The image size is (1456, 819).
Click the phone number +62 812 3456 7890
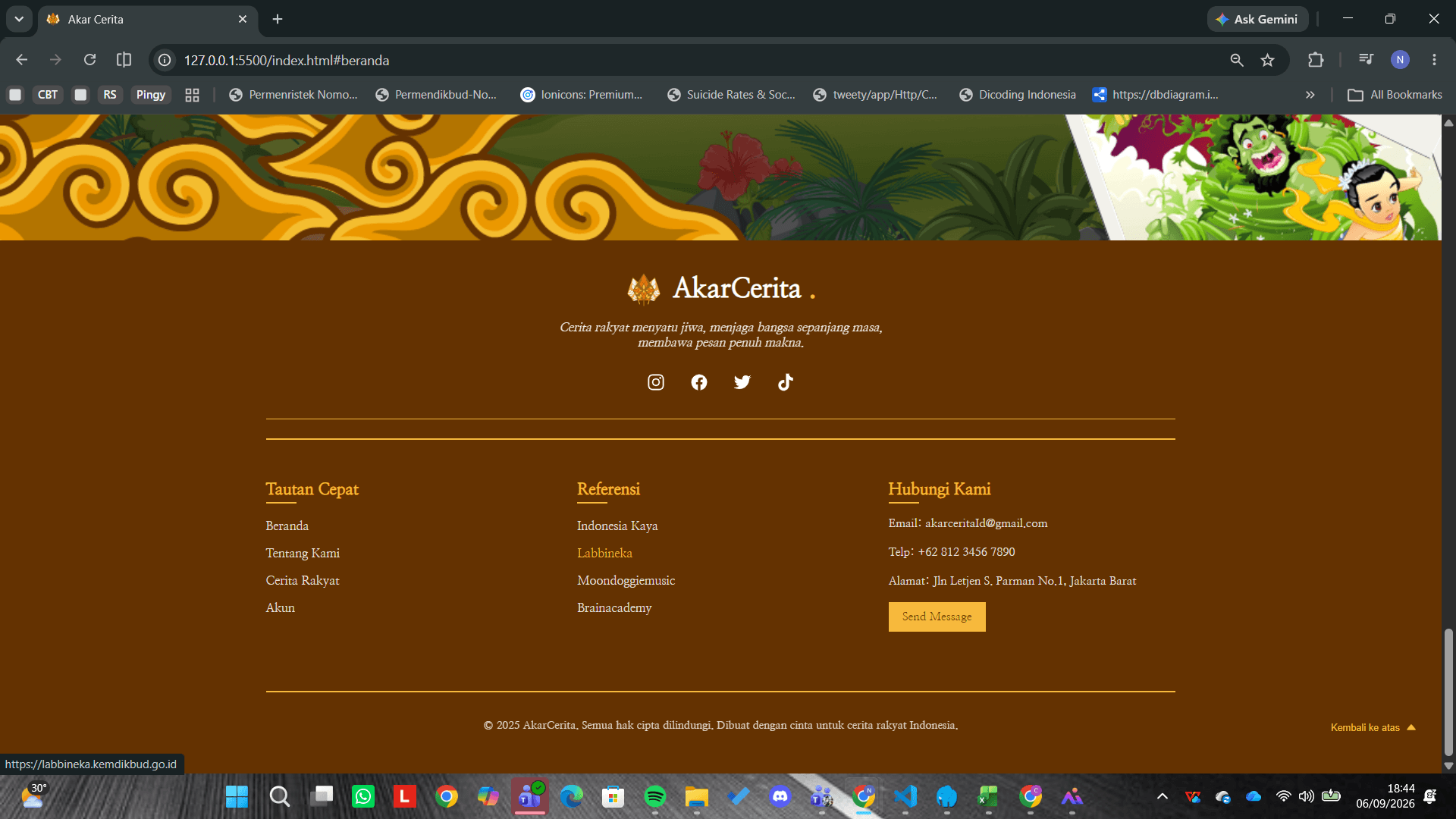point(966,552)
